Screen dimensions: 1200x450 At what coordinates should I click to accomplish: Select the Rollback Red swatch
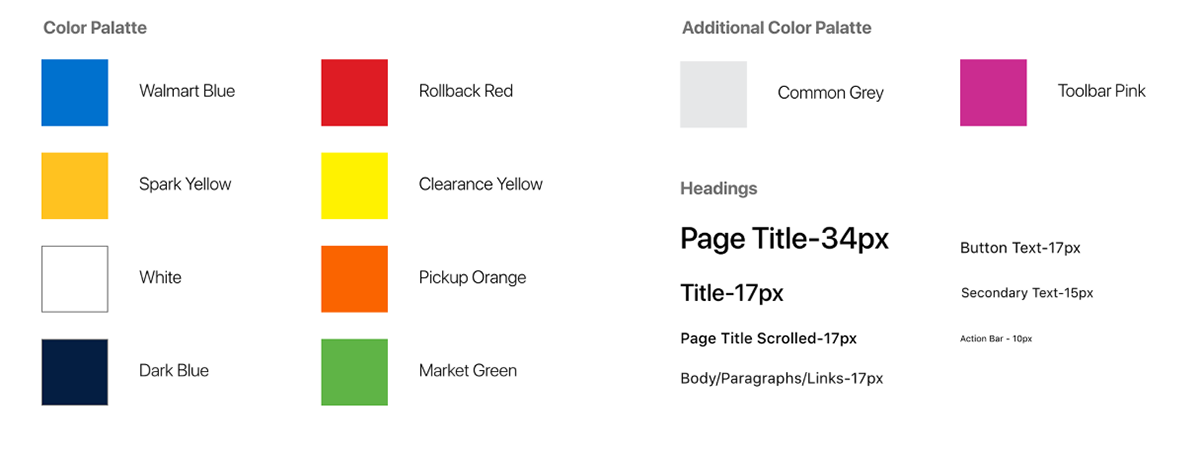click(x=354, y=92)
